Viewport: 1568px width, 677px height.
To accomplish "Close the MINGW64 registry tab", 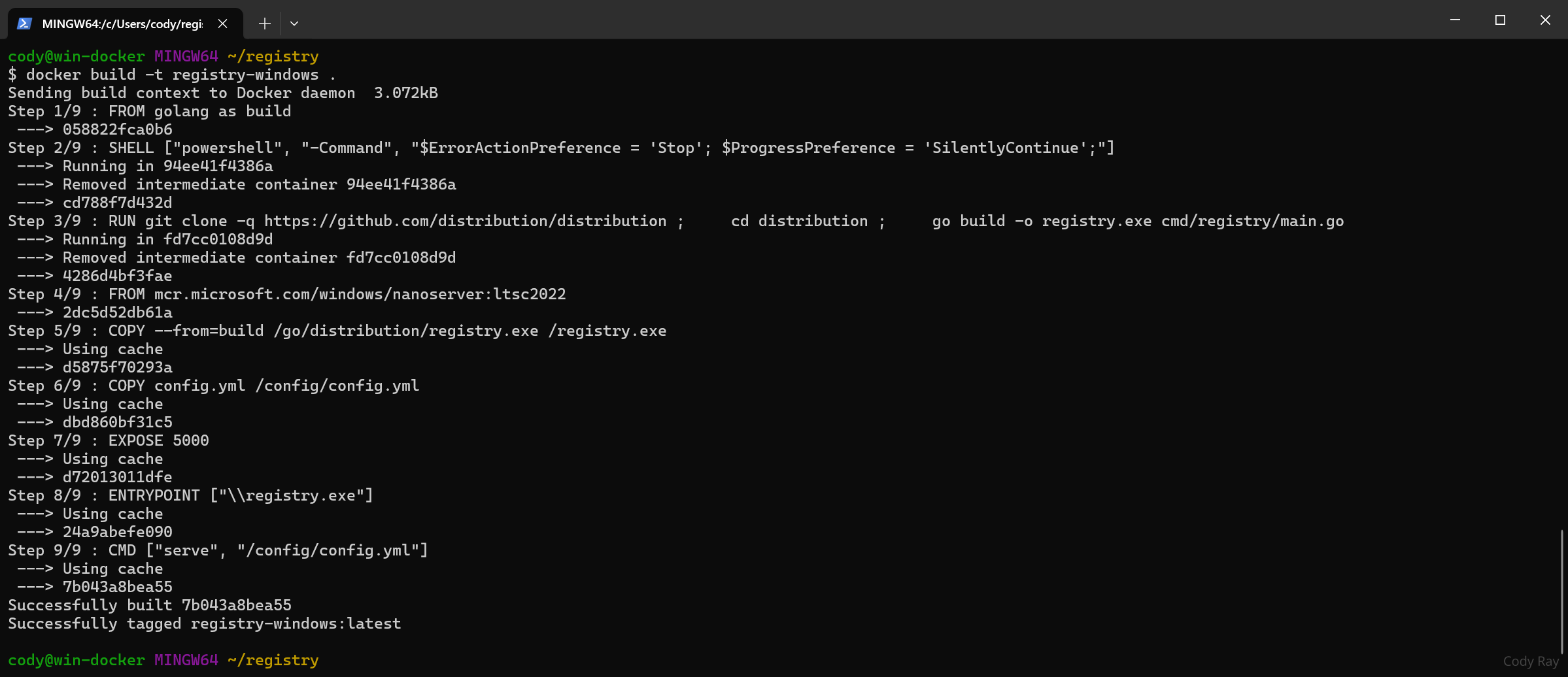I will [223, 24].
